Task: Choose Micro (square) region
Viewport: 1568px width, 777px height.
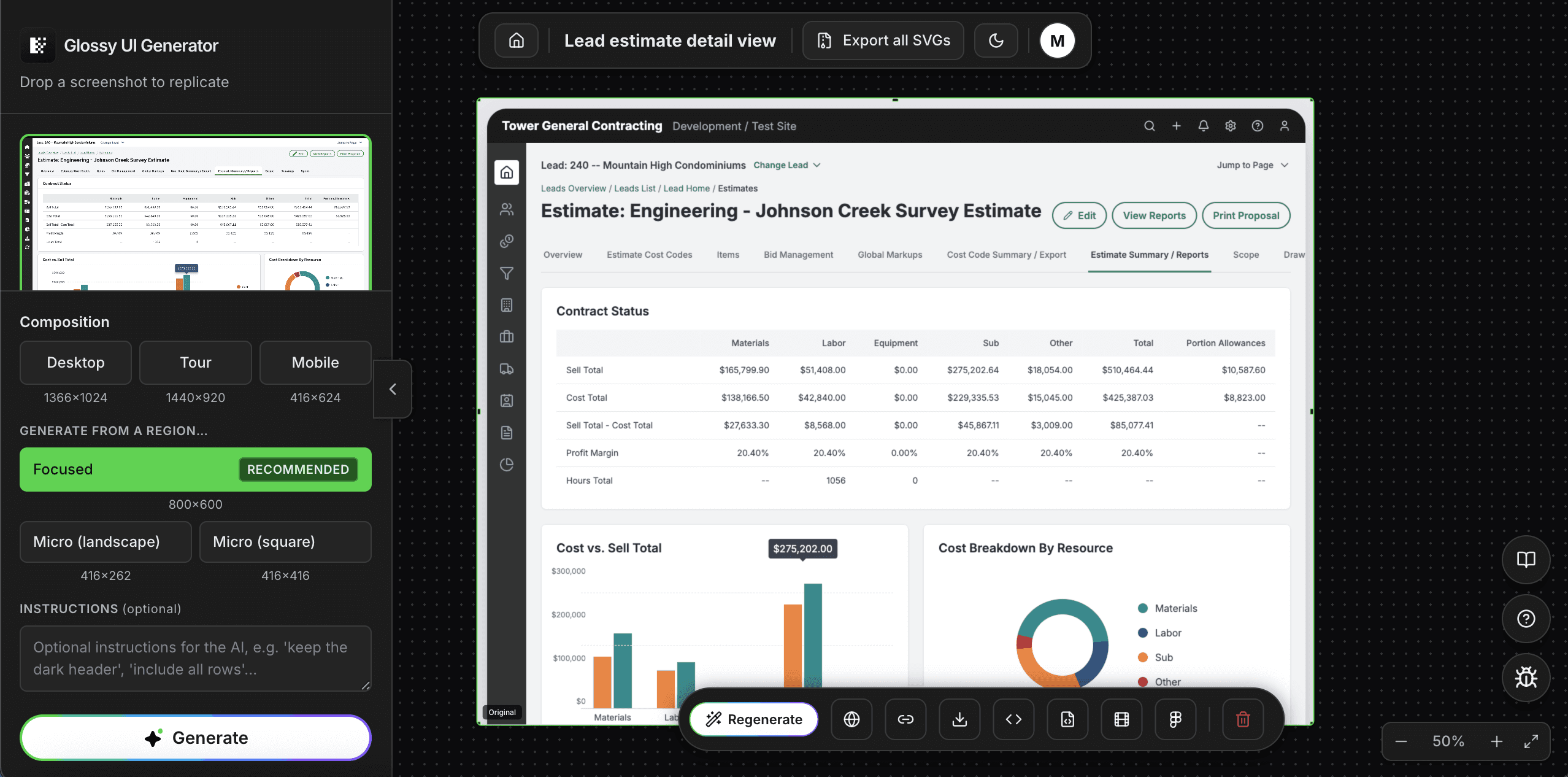Action: (x=285, y=542)
